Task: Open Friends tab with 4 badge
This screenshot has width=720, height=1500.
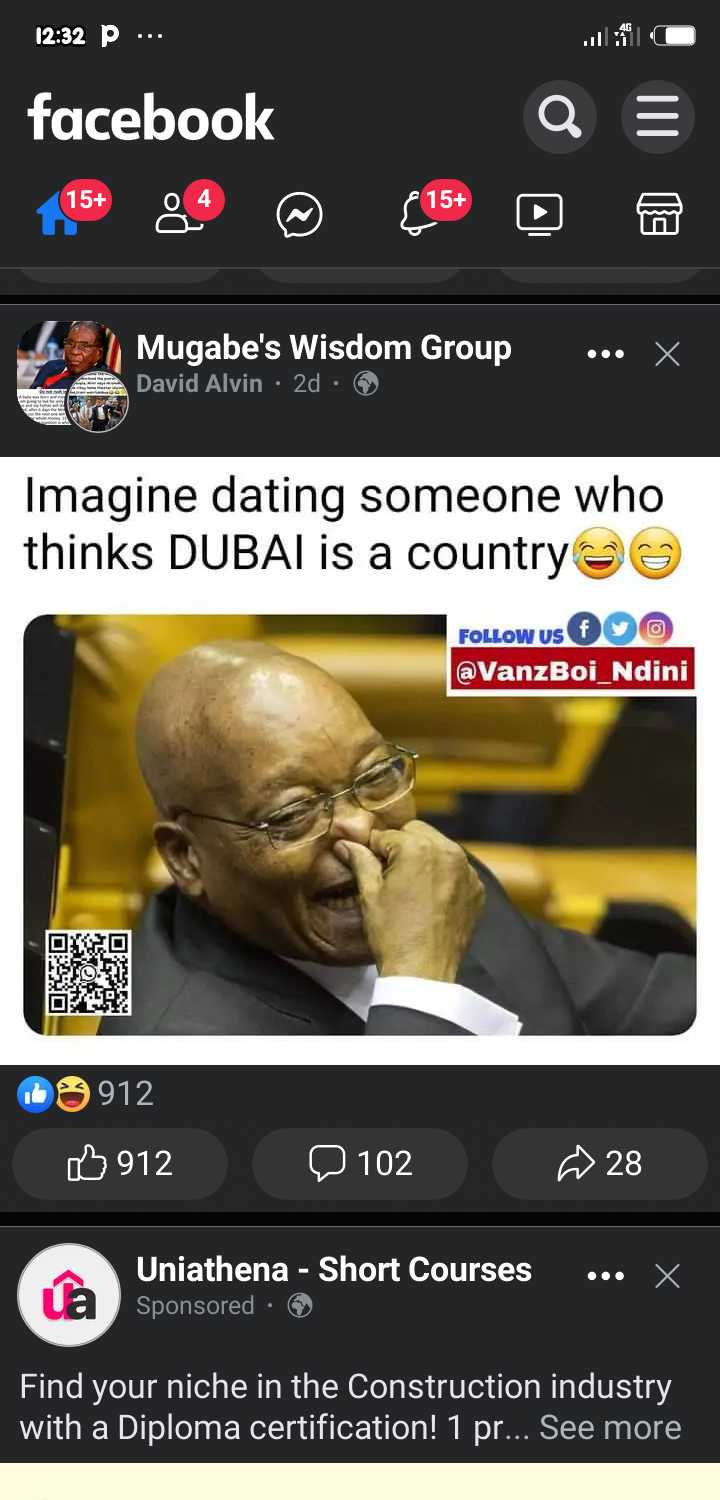Action: pos(180,213)
